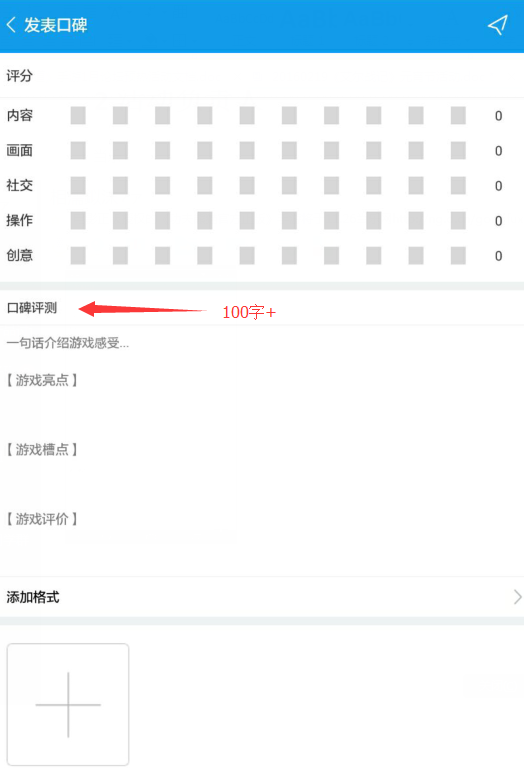Place cursor under 【游戏亮点】 section
Viewport: 524px width, 777px height.
tap(262, 414)
